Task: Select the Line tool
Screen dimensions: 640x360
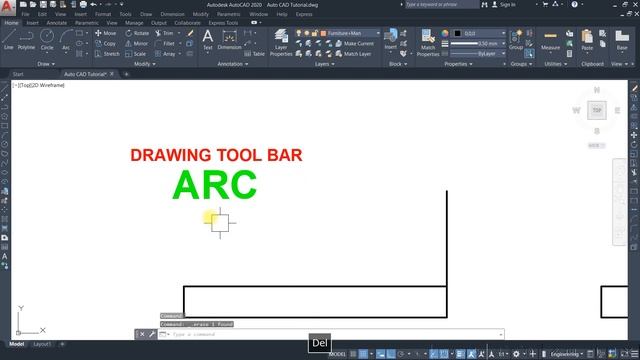Action: coord(9,40)
